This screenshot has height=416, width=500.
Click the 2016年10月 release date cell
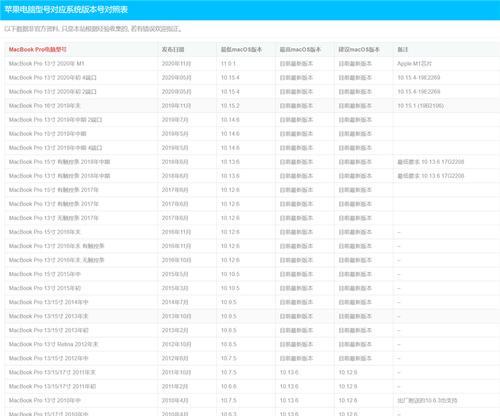tap(176, 260)
